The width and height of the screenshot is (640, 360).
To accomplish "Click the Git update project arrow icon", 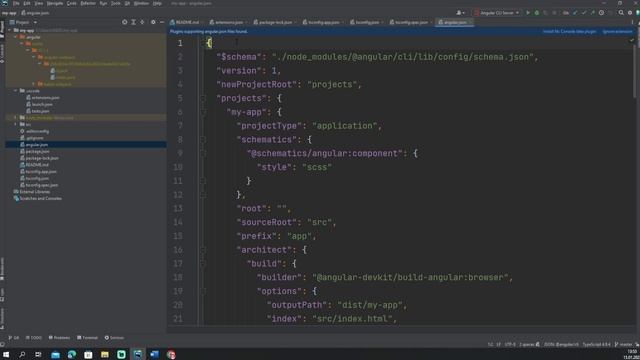I will pos(575,13).
